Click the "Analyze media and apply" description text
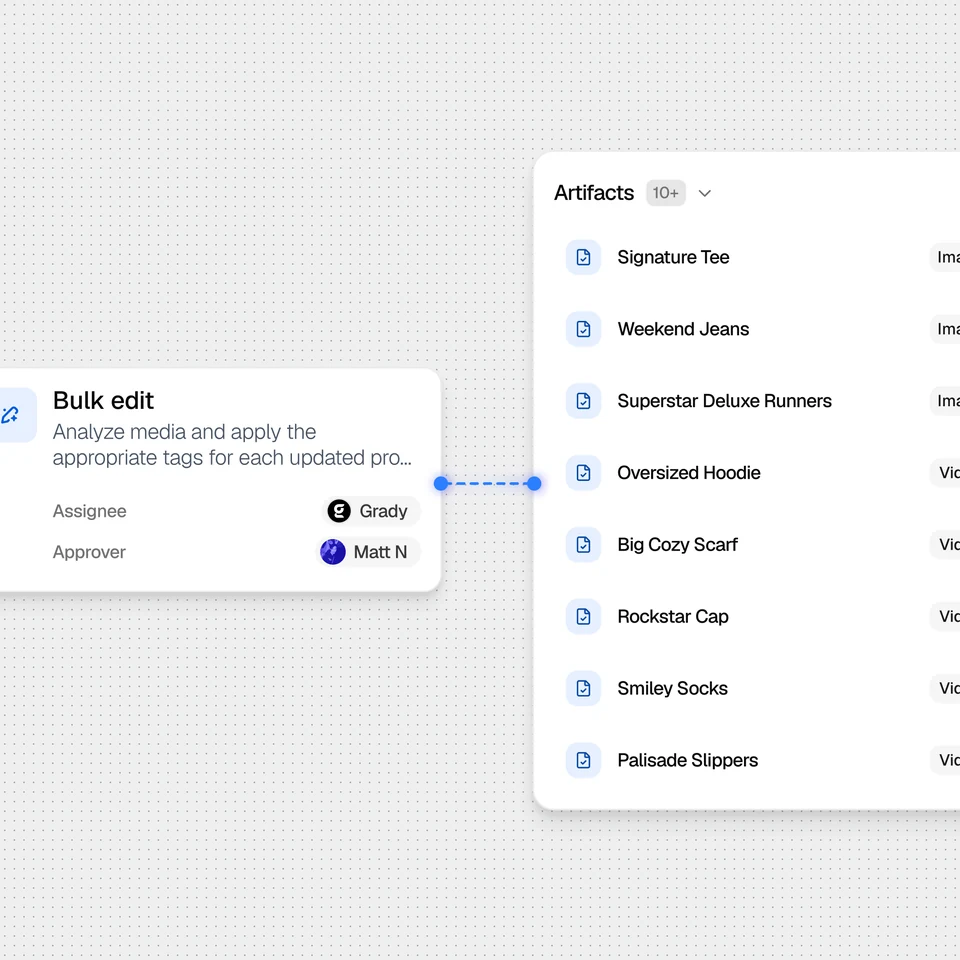Image resolution: width=960 pixels, height=960 pixels. 232,444
